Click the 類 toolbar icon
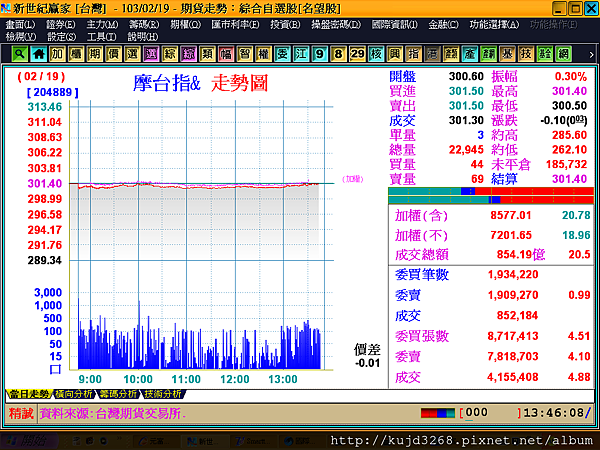Screen dimensions: 600x450 pos(207,54)
